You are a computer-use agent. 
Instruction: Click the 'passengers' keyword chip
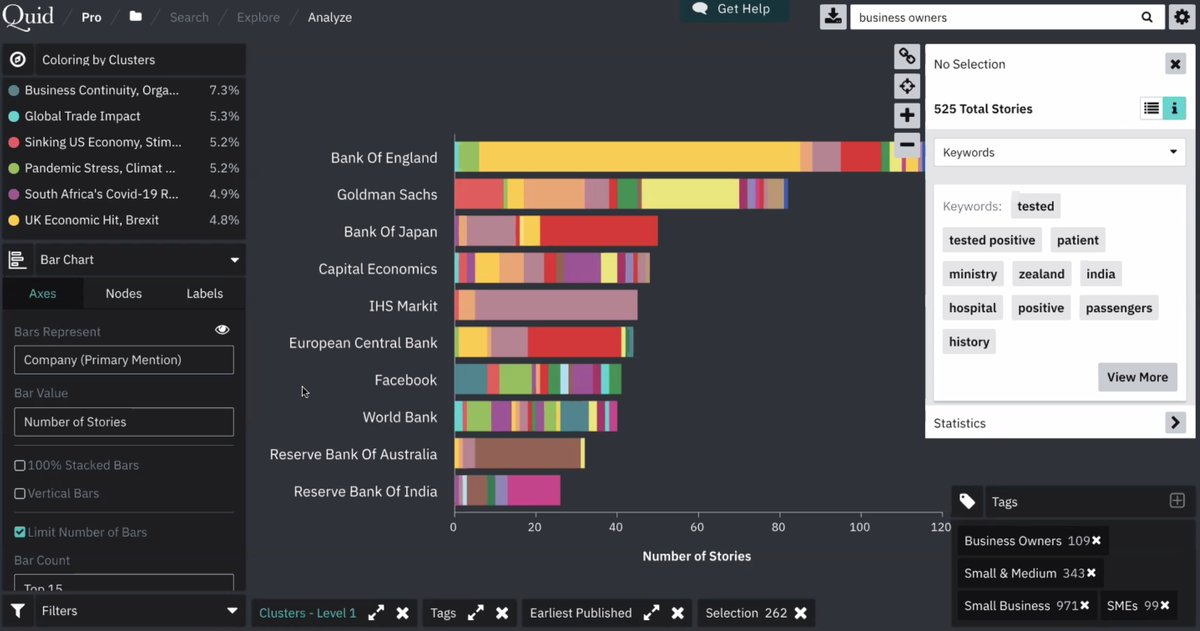(1119, 308)
